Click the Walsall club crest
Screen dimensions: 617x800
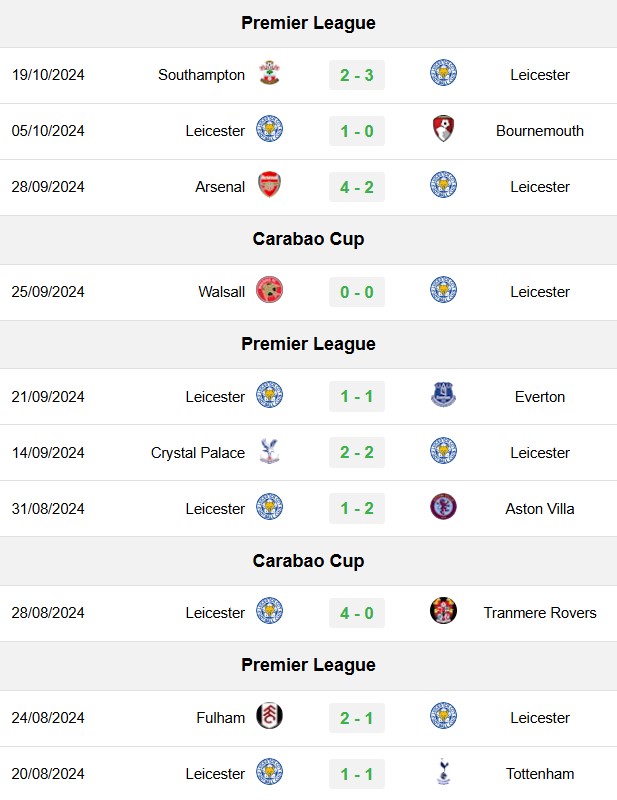click(269, 290)
